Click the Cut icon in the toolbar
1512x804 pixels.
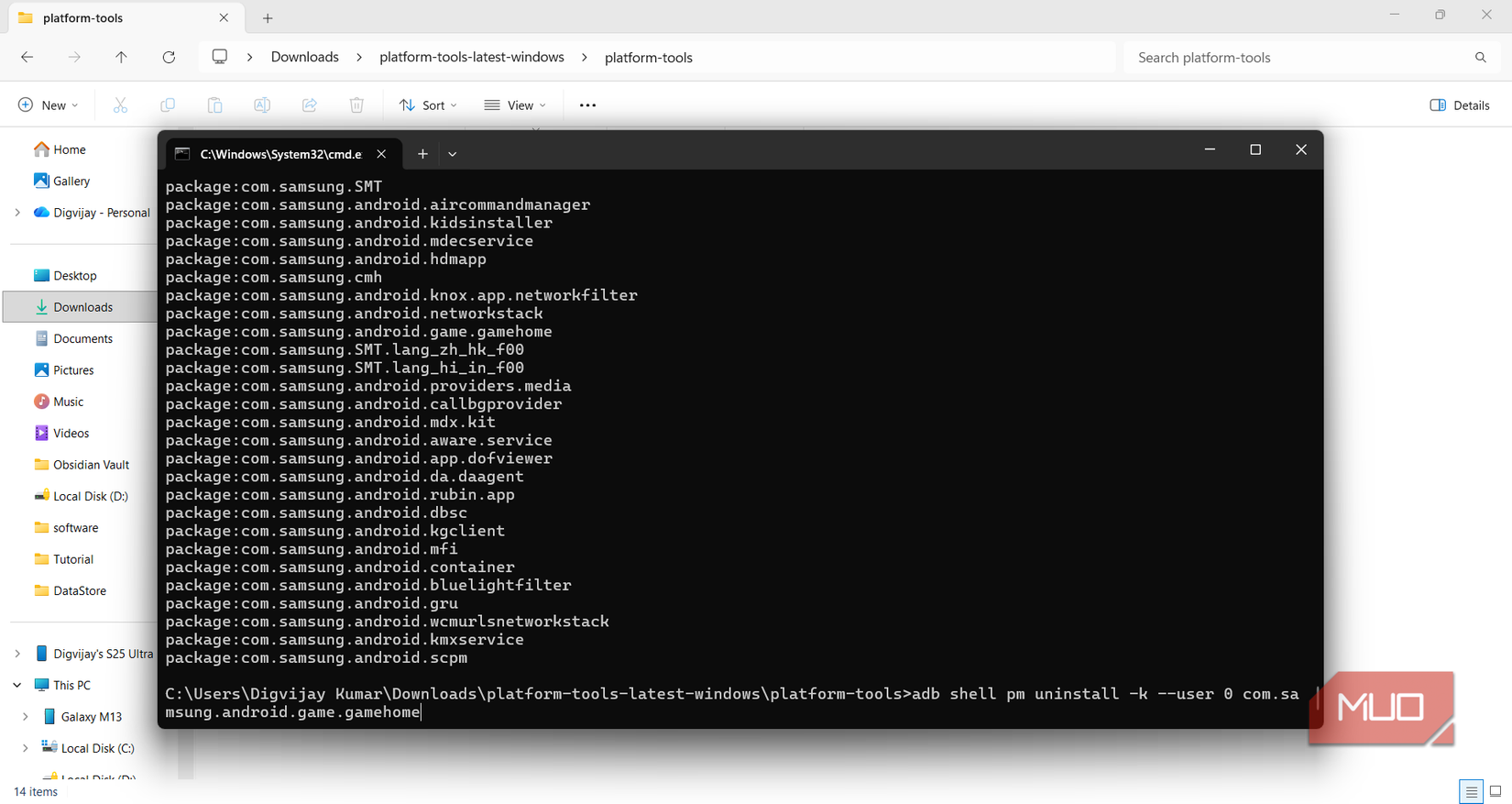120,105
